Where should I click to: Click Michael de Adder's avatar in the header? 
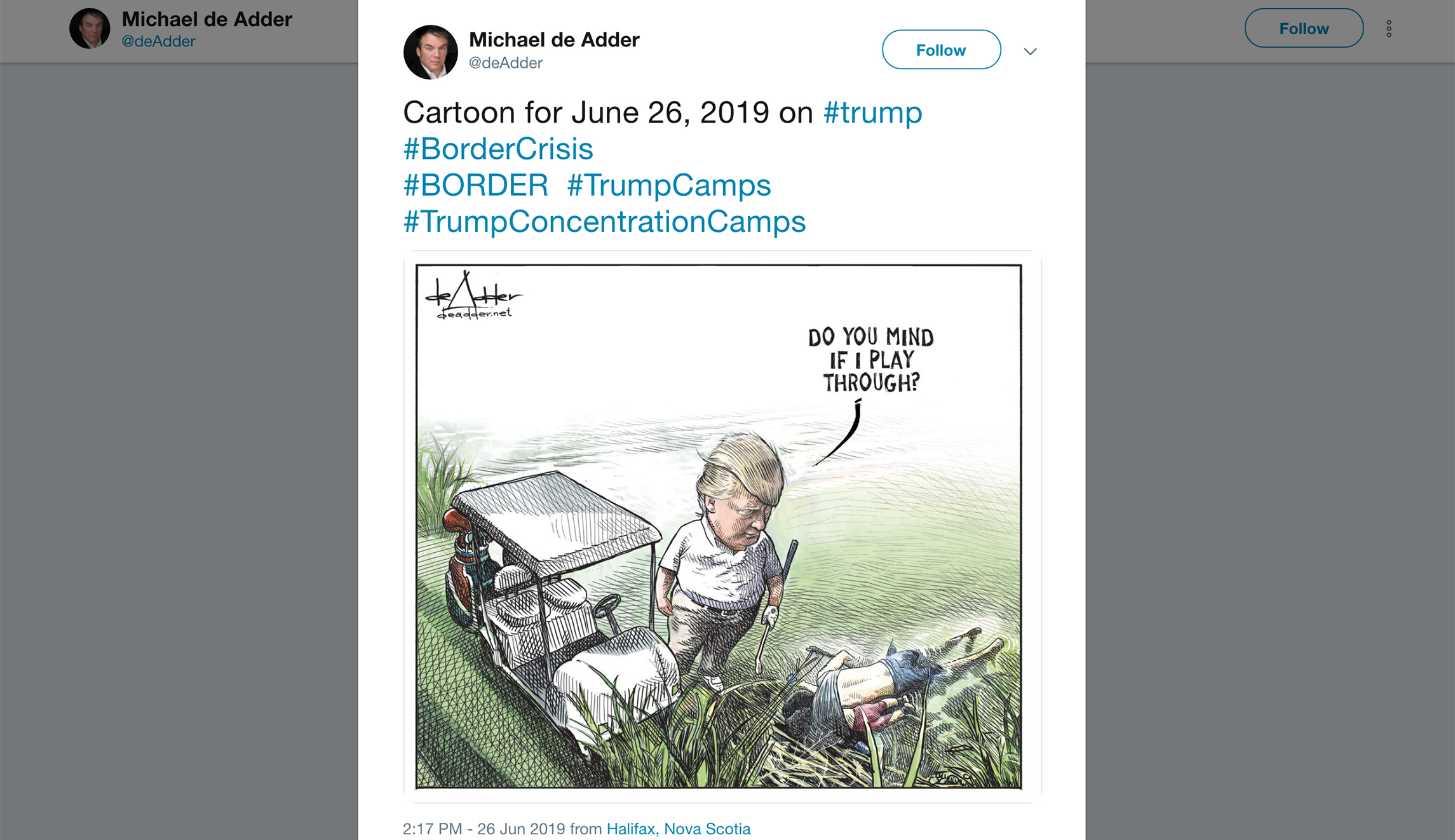(91, 28)
